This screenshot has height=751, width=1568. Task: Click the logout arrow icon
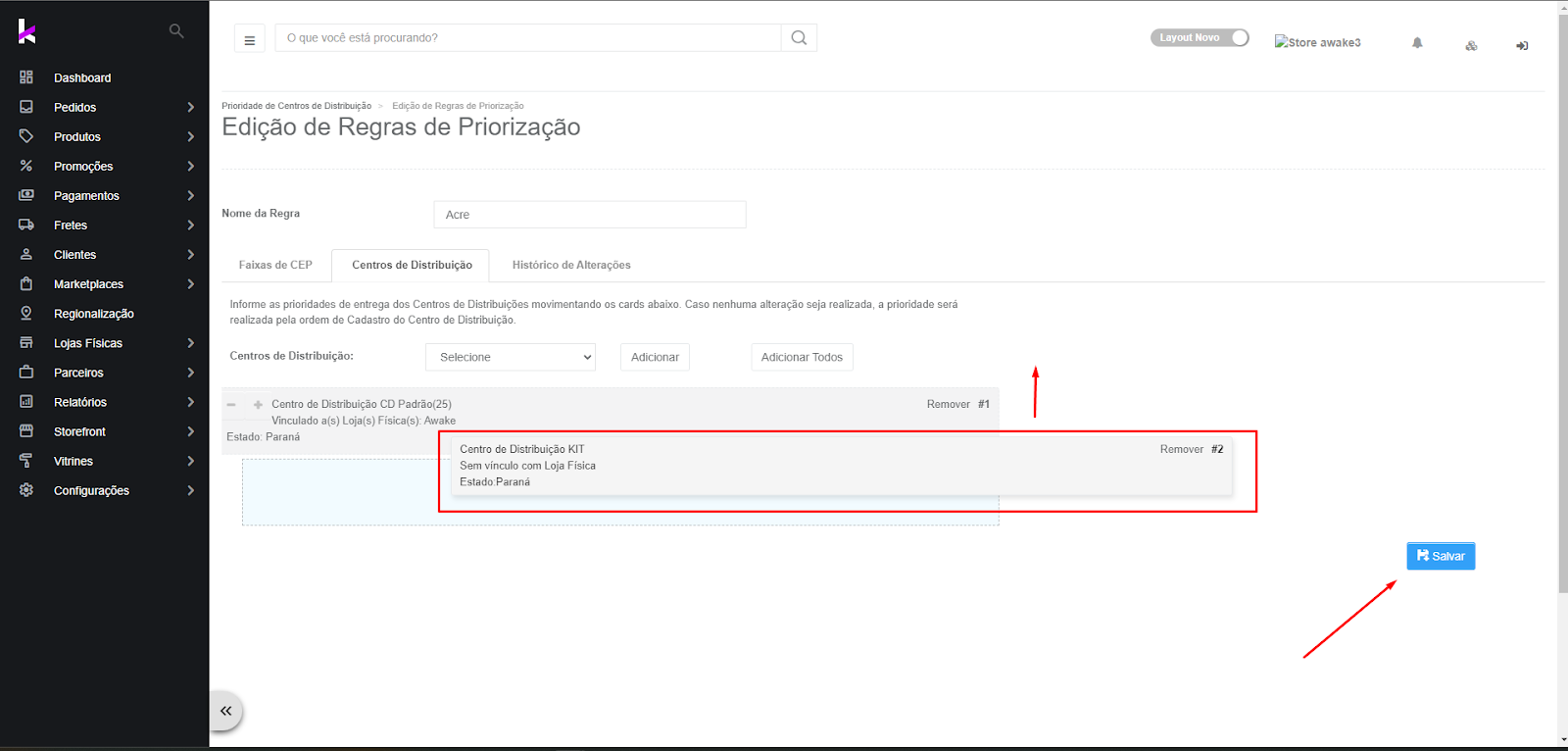coord(1522,45)
